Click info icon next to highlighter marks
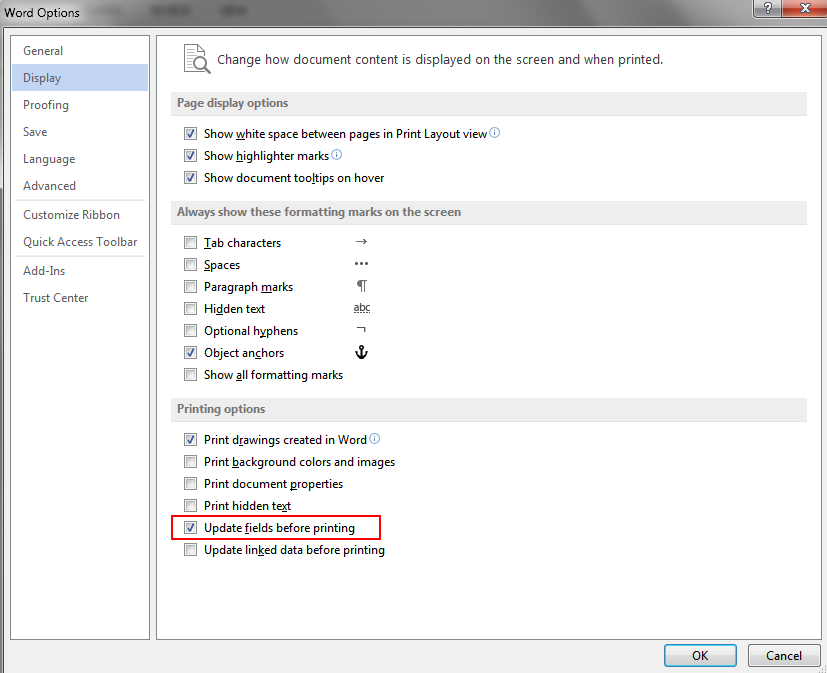Viewport: 827px width, 673px height. pyautogui.click(x=336, y=155)
